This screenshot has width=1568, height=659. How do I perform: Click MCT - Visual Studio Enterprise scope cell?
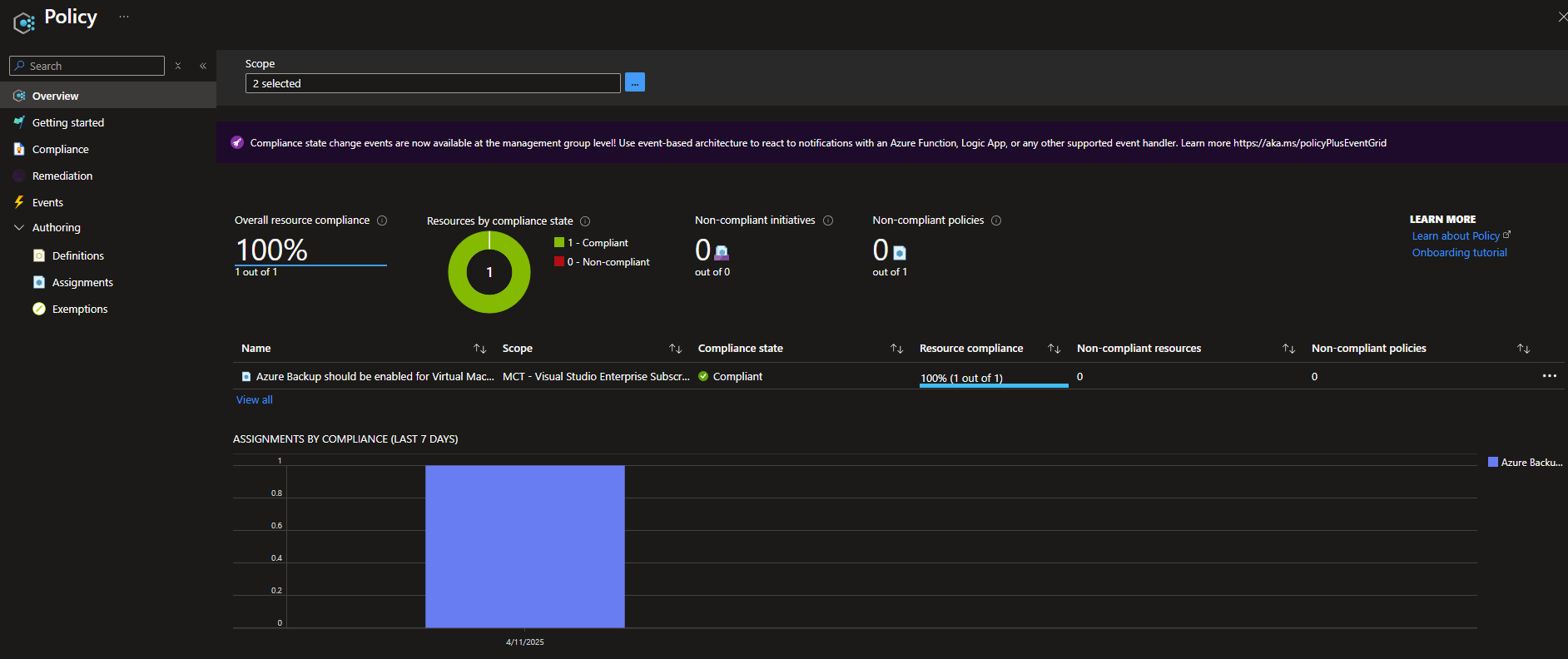[x=596, y=376]
